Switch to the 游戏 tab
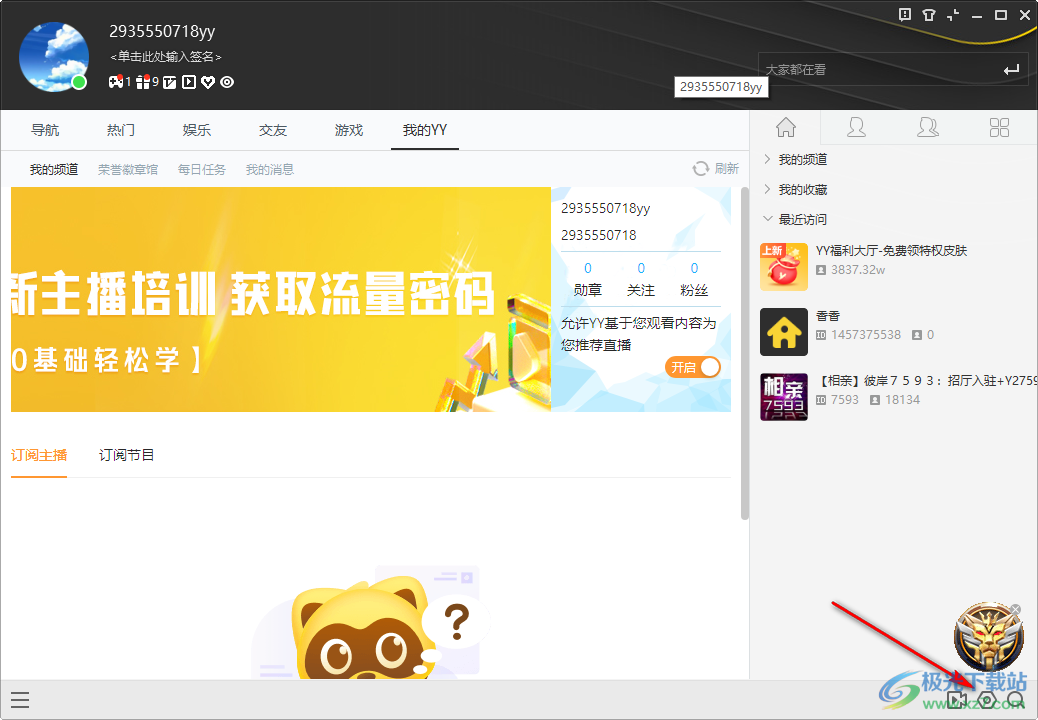The image size is (1038, 720). coord(349,130)
